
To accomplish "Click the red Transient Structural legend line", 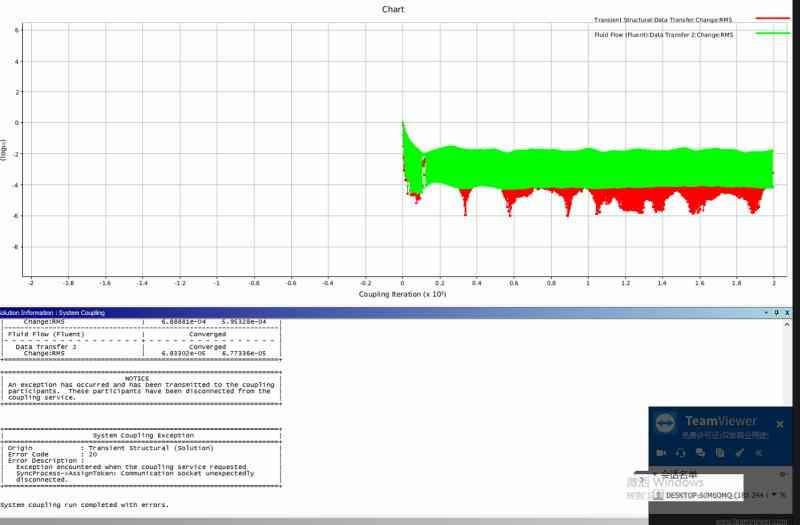I will (772, 18).
